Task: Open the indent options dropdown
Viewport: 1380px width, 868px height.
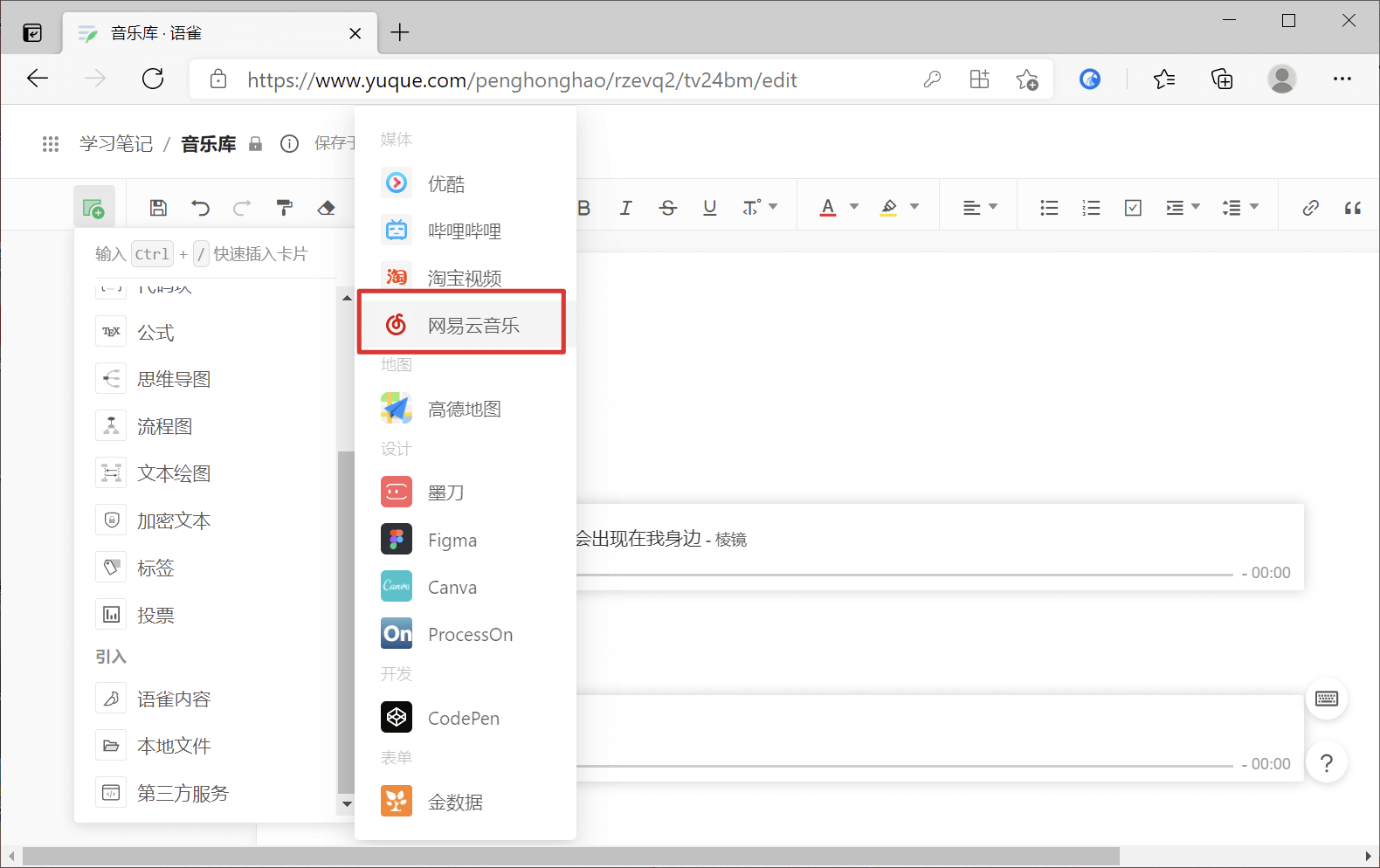Action: click(1183, 208)
